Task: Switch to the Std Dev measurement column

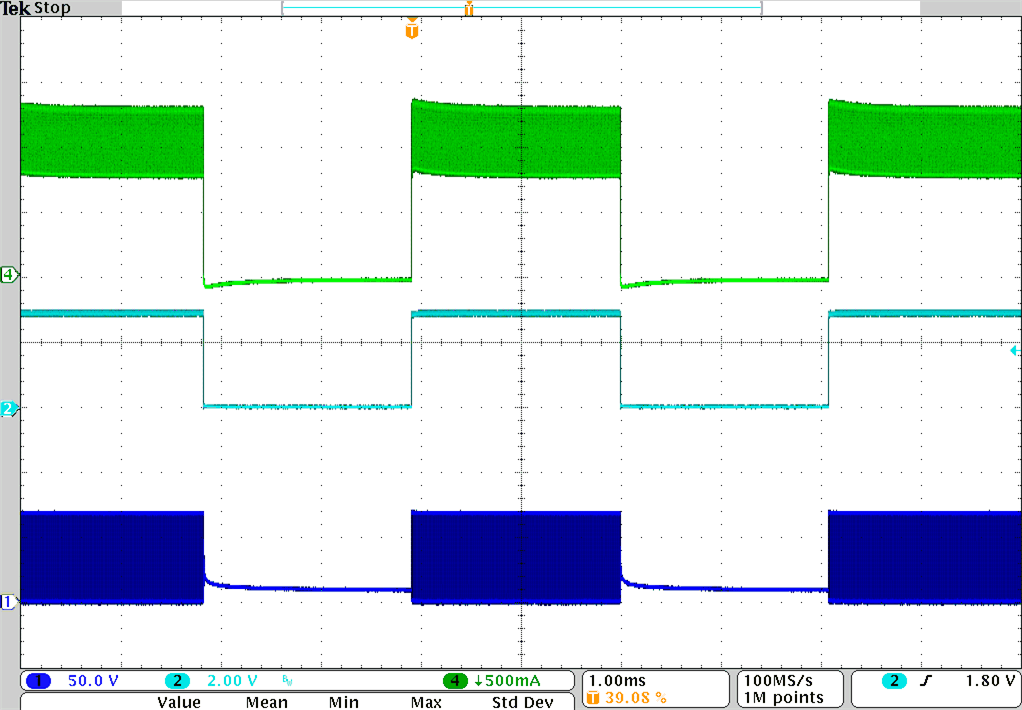Action: (x=521, y=702)
